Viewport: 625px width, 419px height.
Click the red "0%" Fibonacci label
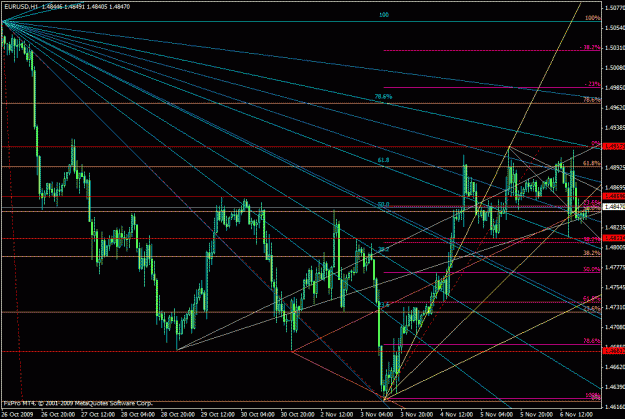click(596, 143)
